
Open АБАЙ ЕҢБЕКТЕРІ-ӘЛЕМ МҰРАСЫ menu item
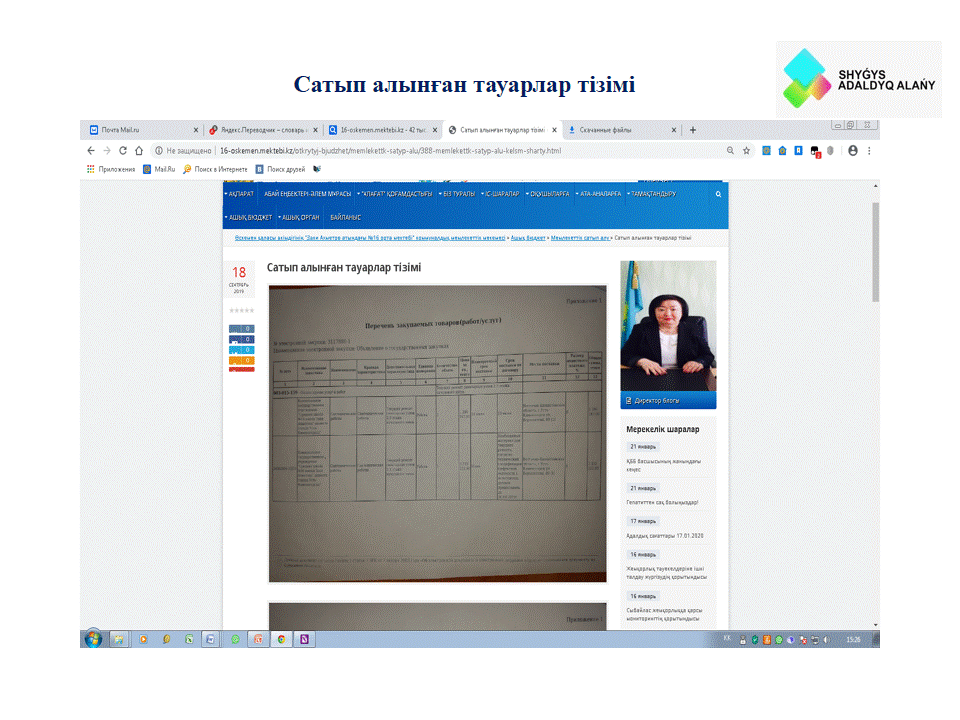click(307, 194)
